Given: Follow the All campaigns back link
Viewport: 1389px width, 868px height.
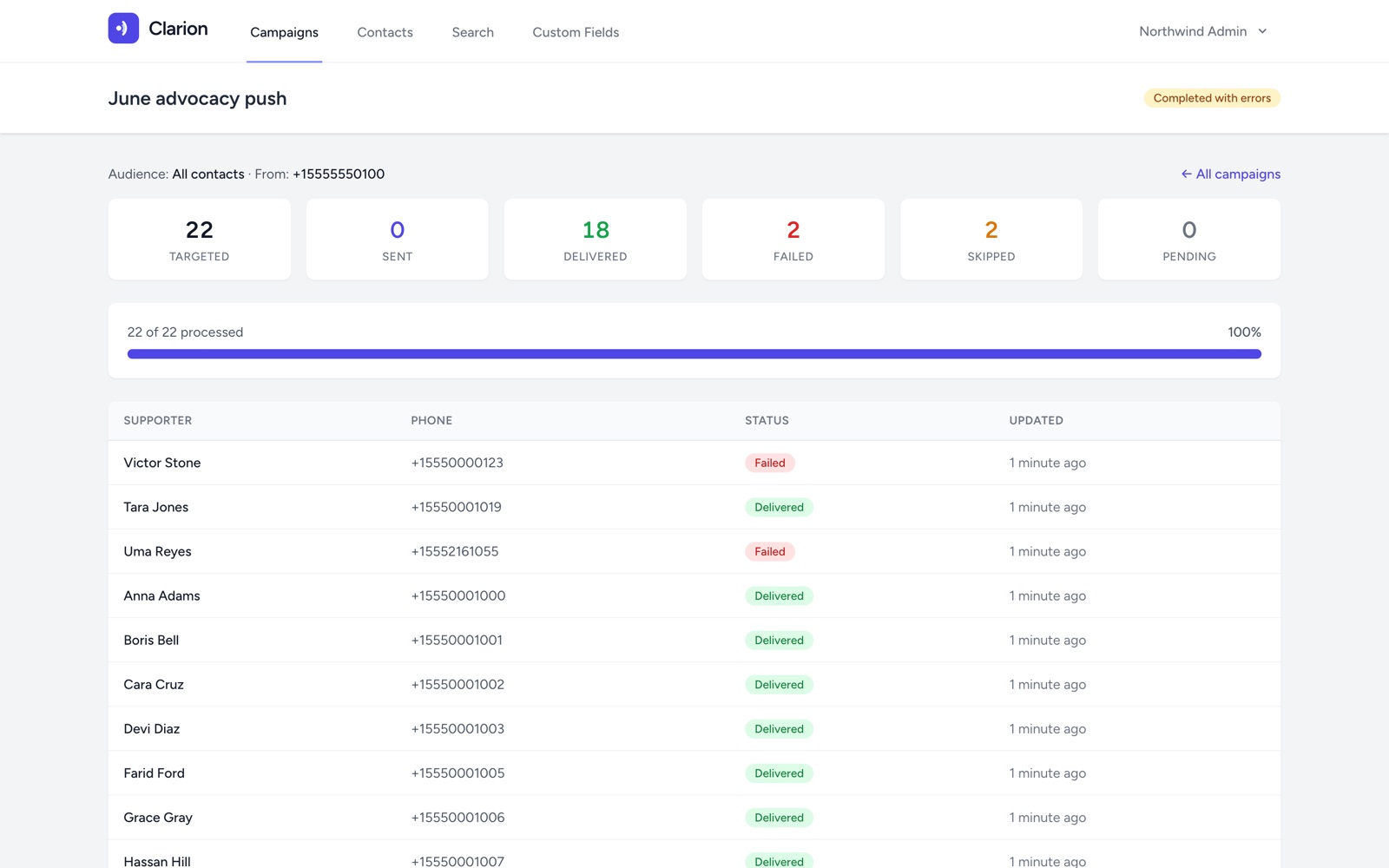Looking at the screenshot, I should point(1230,174).
